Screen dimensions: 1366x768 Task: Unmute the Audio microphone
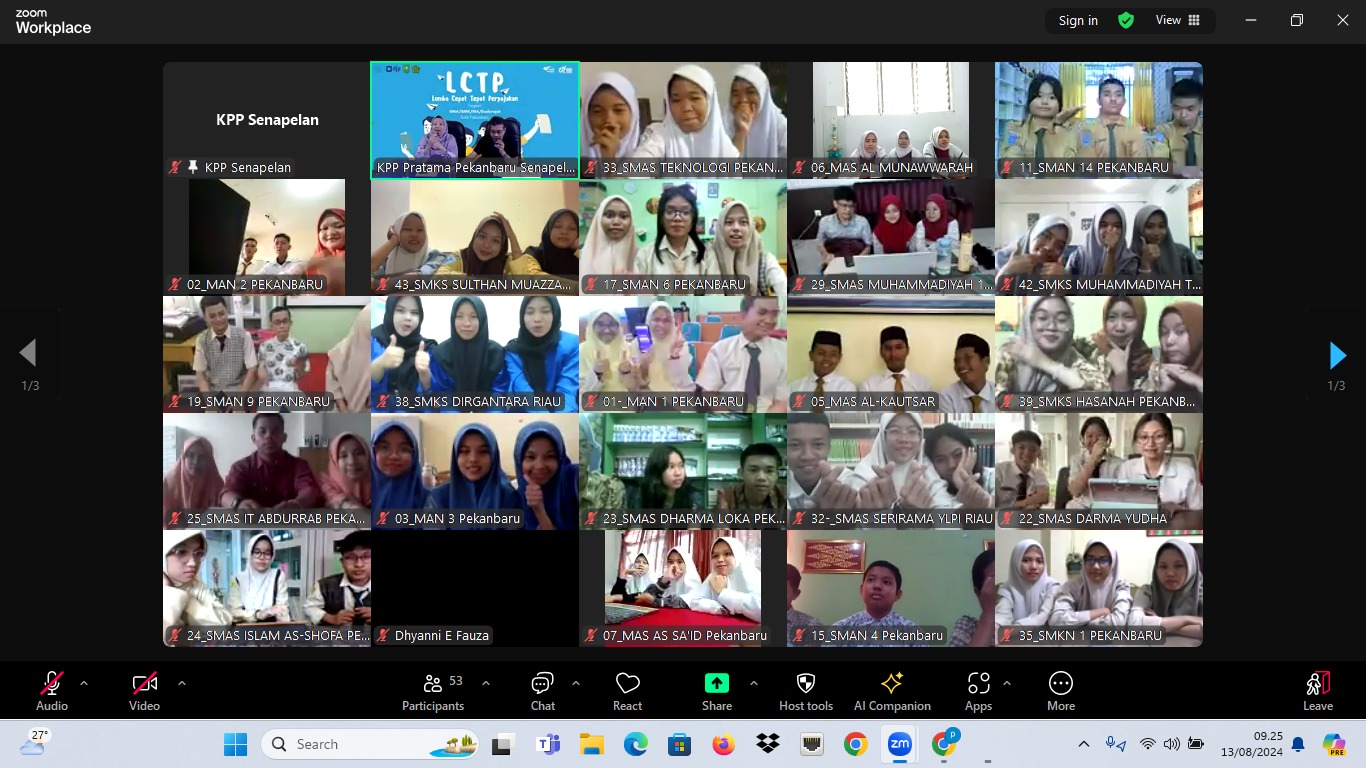point(52,691)
